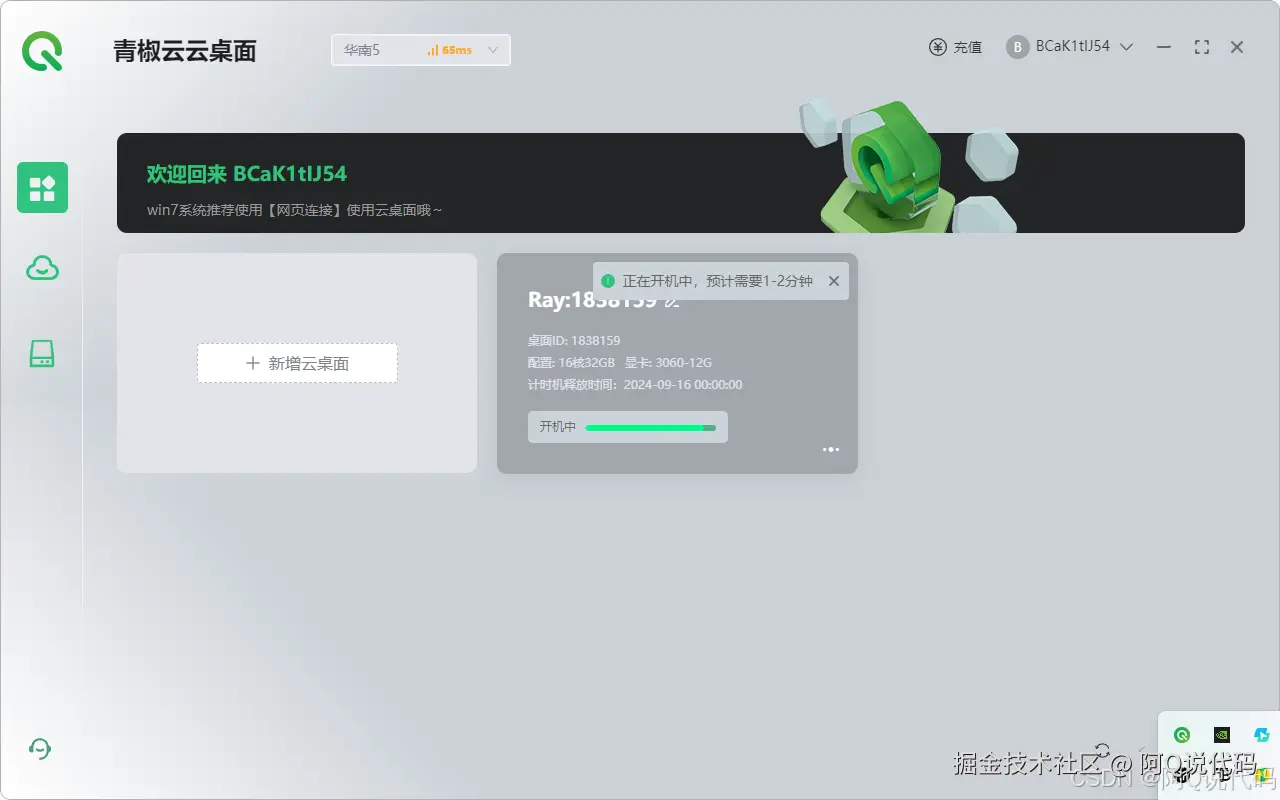Click NVIDIA icon in system tray
This screenshot has height=800, width=1280.
[x=1221, y=735]
